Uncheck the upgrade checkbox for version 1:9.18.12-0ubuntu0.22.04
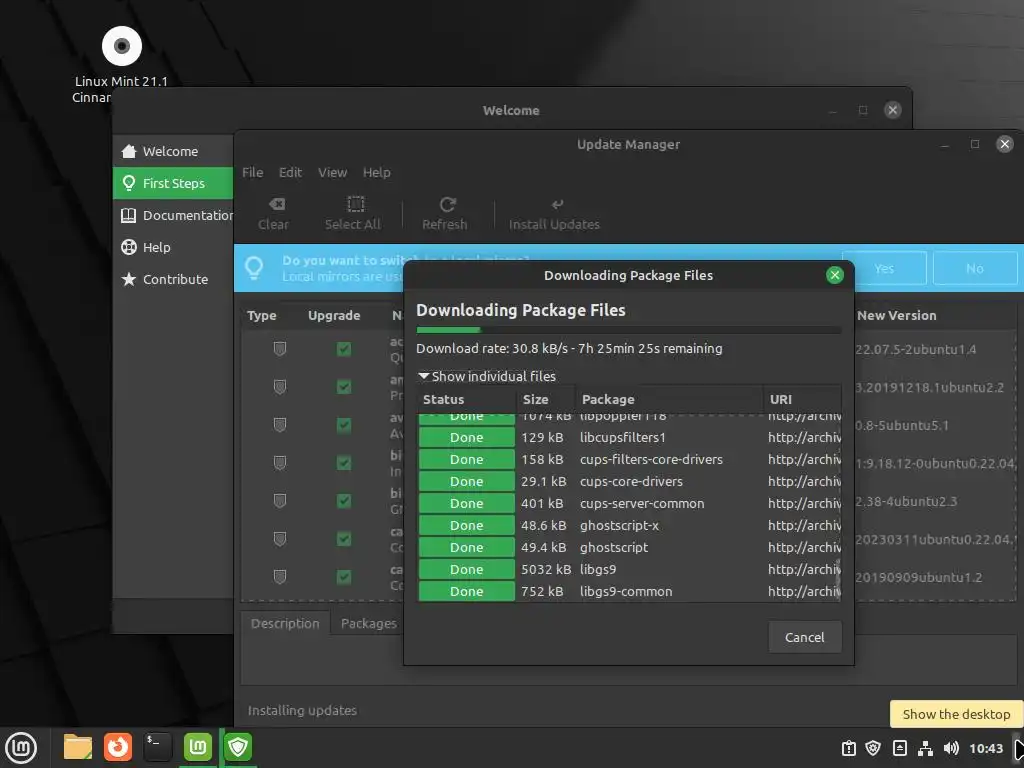This screenshot has width=1024, height=768. click(x=344, y=463)
